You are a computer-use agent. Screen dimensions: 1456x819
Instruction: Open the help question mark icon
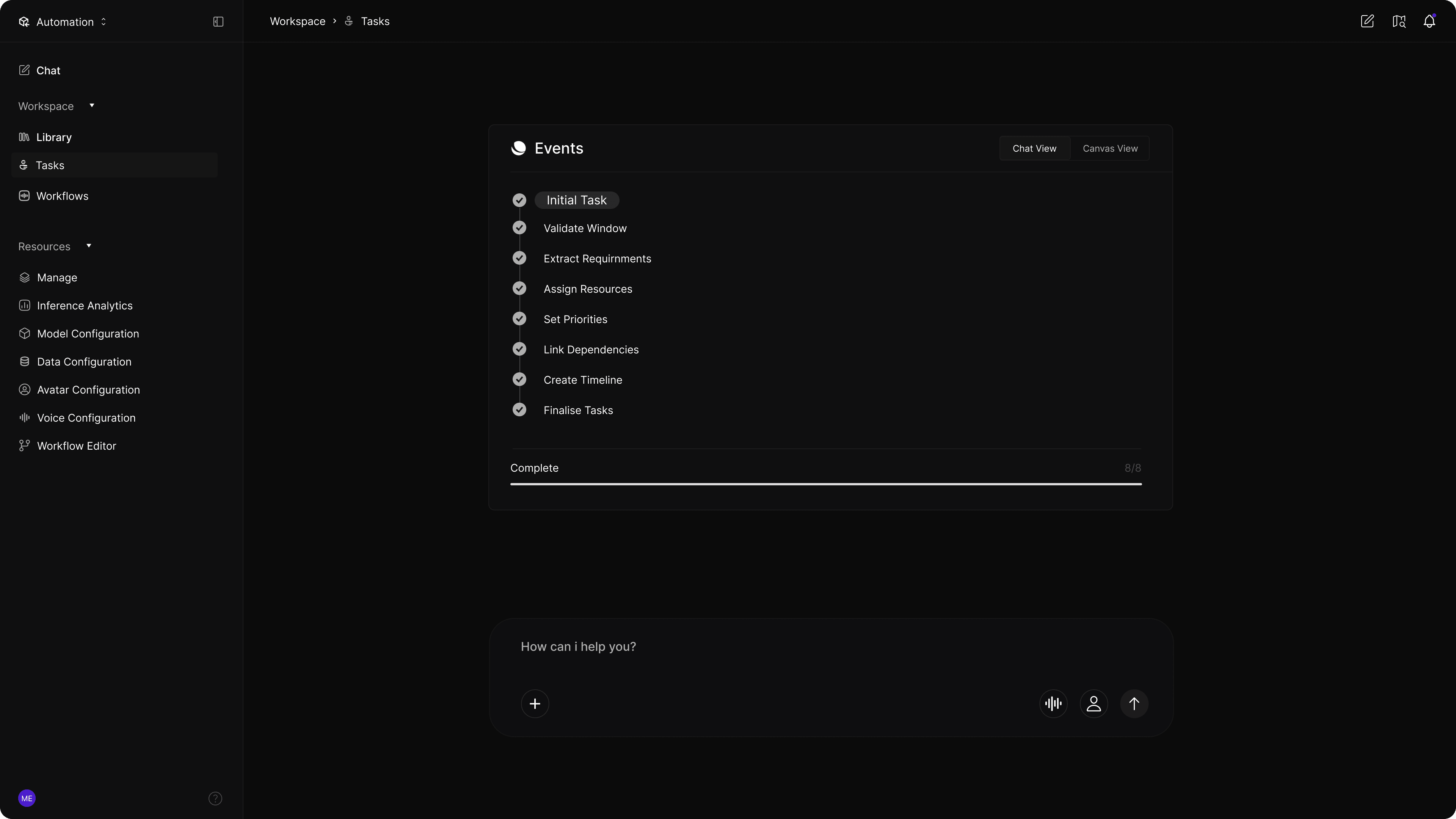tap(215, 798)
